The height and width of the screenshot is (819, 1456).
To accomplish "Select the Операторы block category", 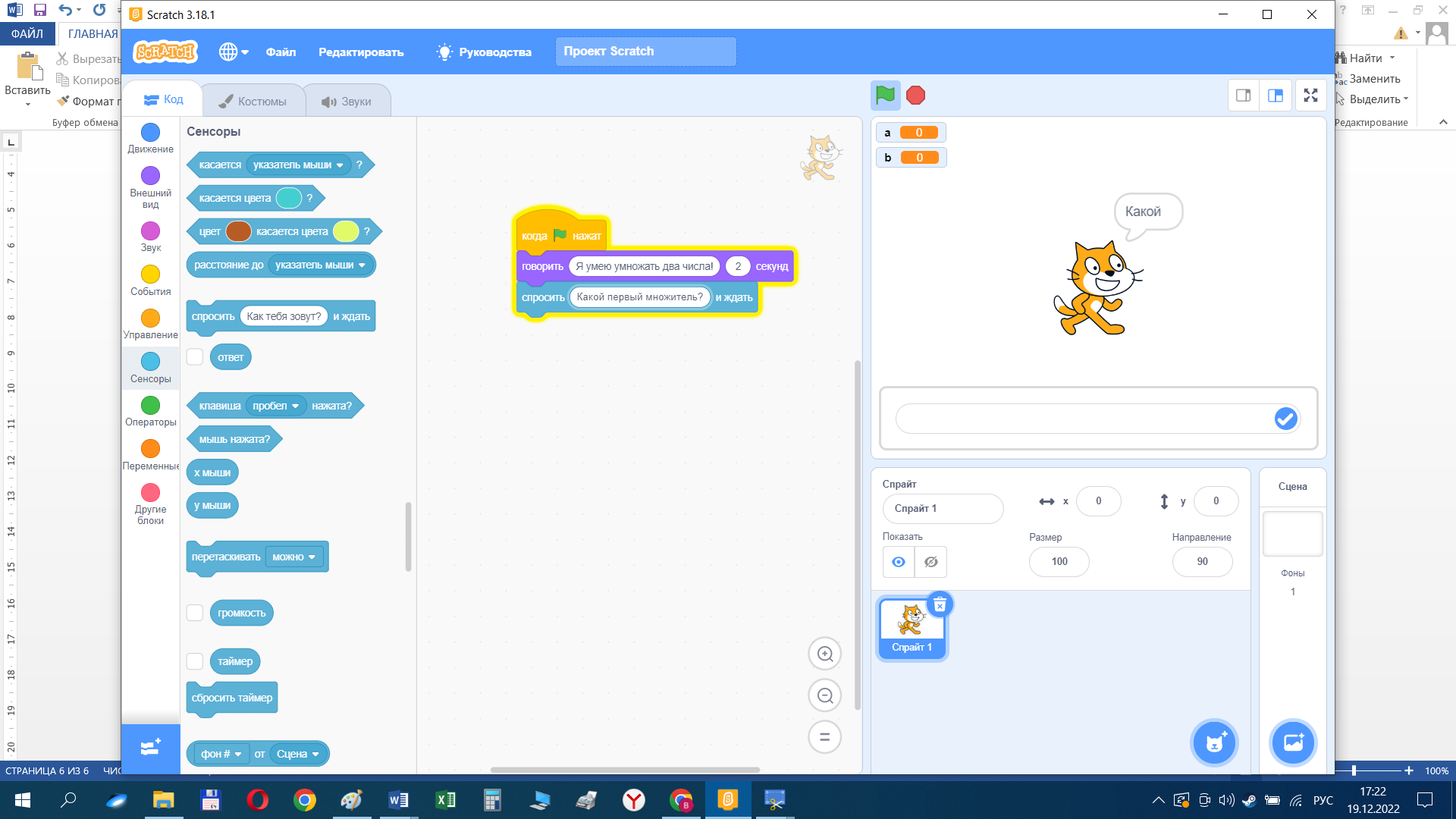I will click(150, 412).
